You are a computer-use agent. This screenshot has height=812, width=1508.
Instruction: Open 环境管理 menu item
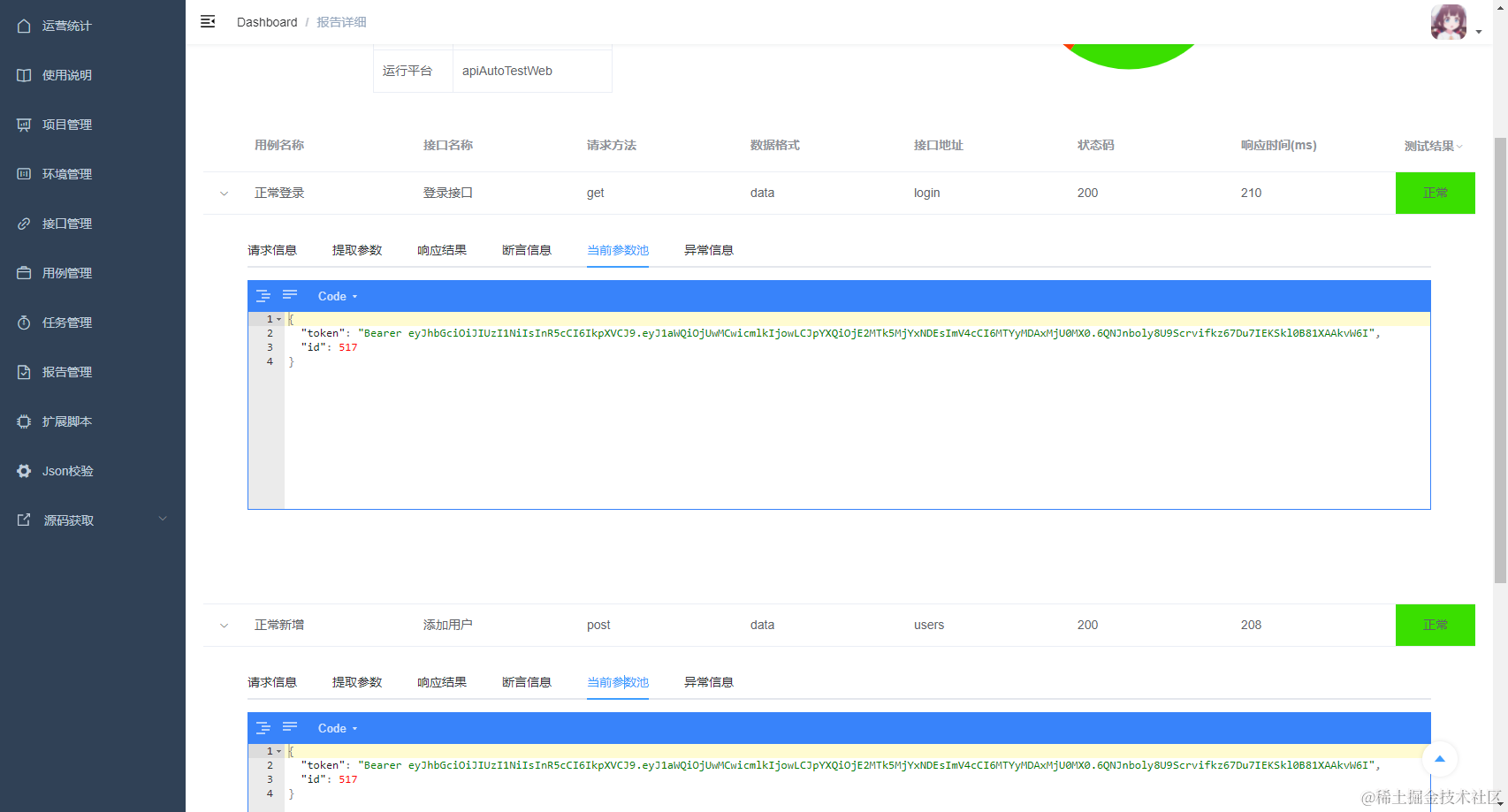tap(93, 174)
